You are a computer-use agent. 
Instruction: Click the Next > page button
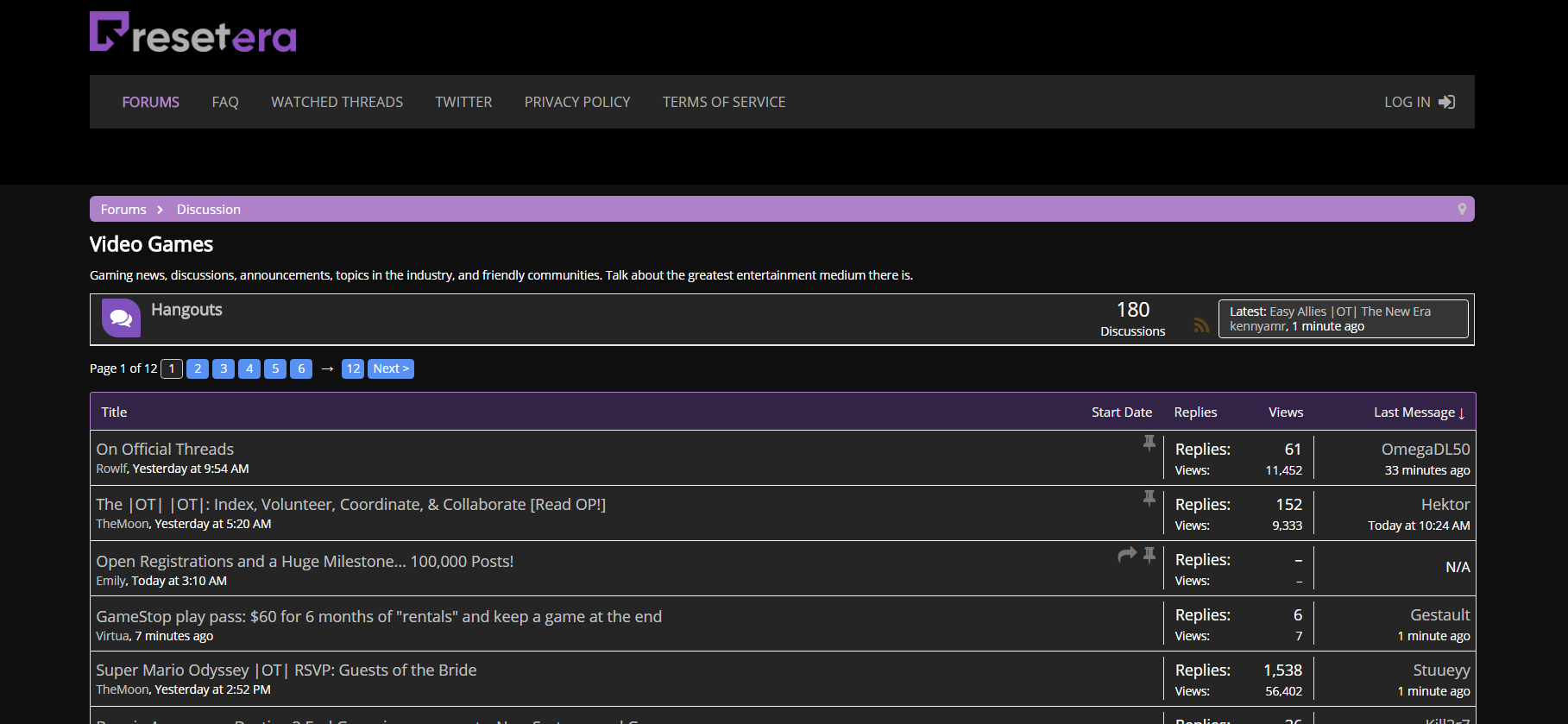pyautogui.click(x=391, y=368)
